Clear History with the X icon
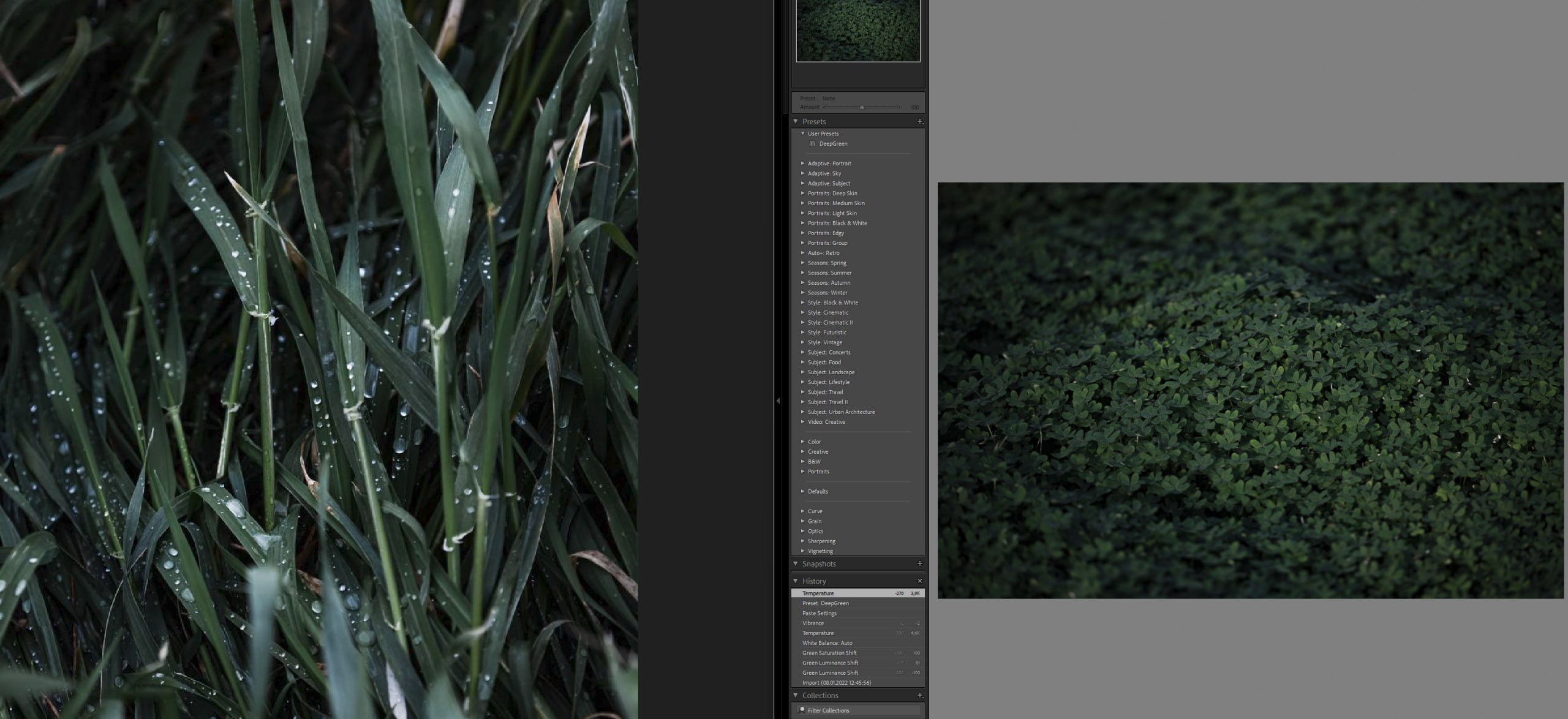The width and height of the screenshot is (1568, 719). [x=919, y=581]
